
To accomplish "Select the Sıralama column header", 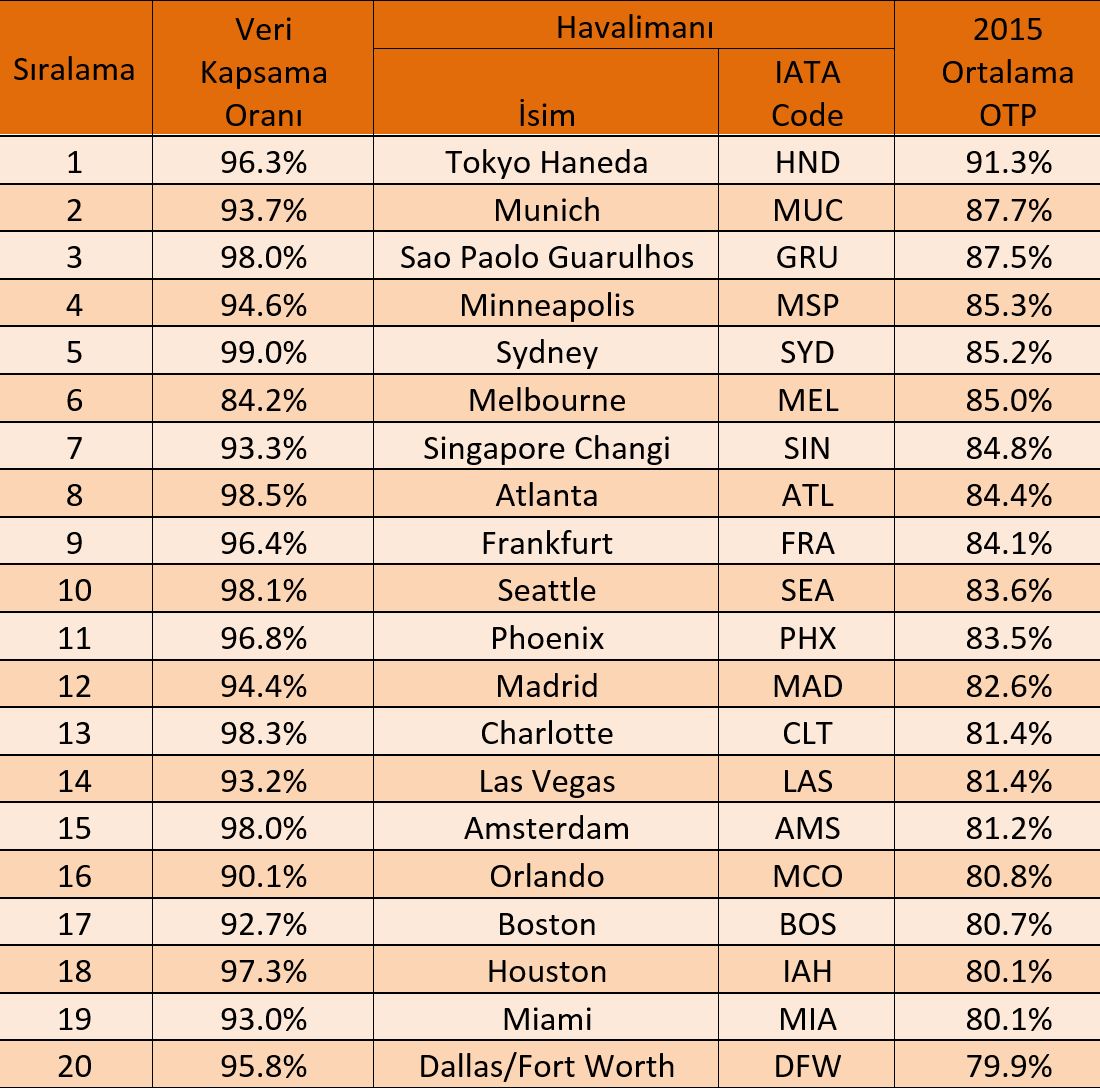I will 75,69.
